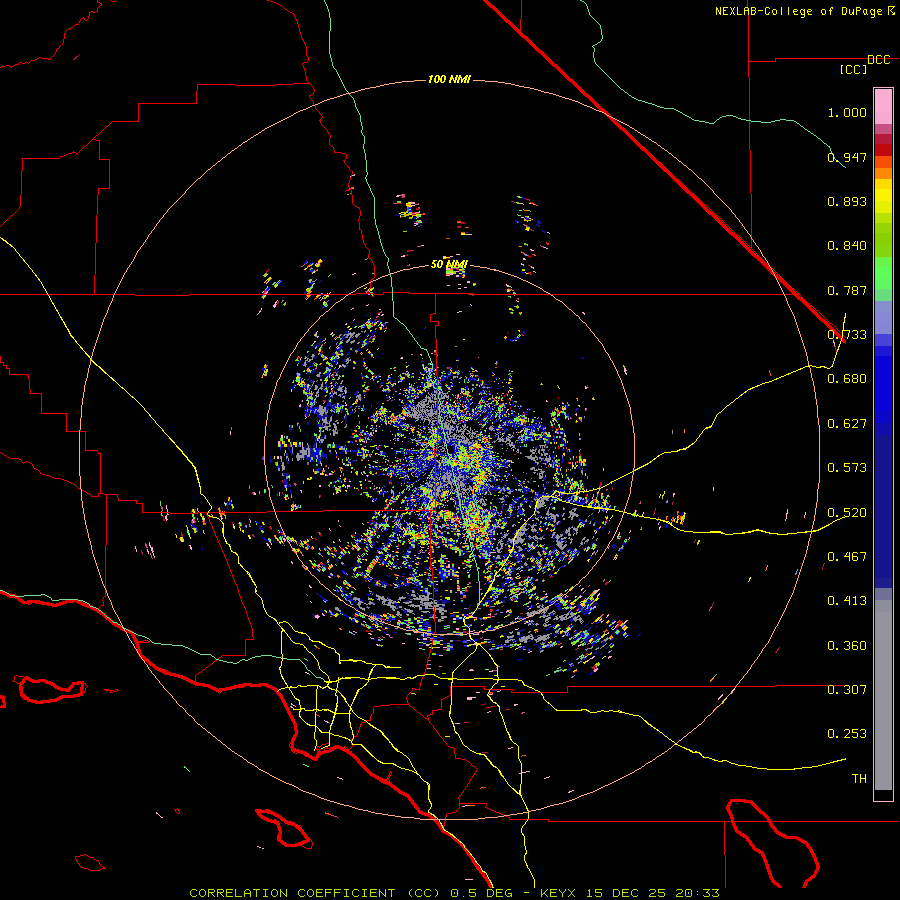Click the TH threshold legend label

click(x=859, y=778)
